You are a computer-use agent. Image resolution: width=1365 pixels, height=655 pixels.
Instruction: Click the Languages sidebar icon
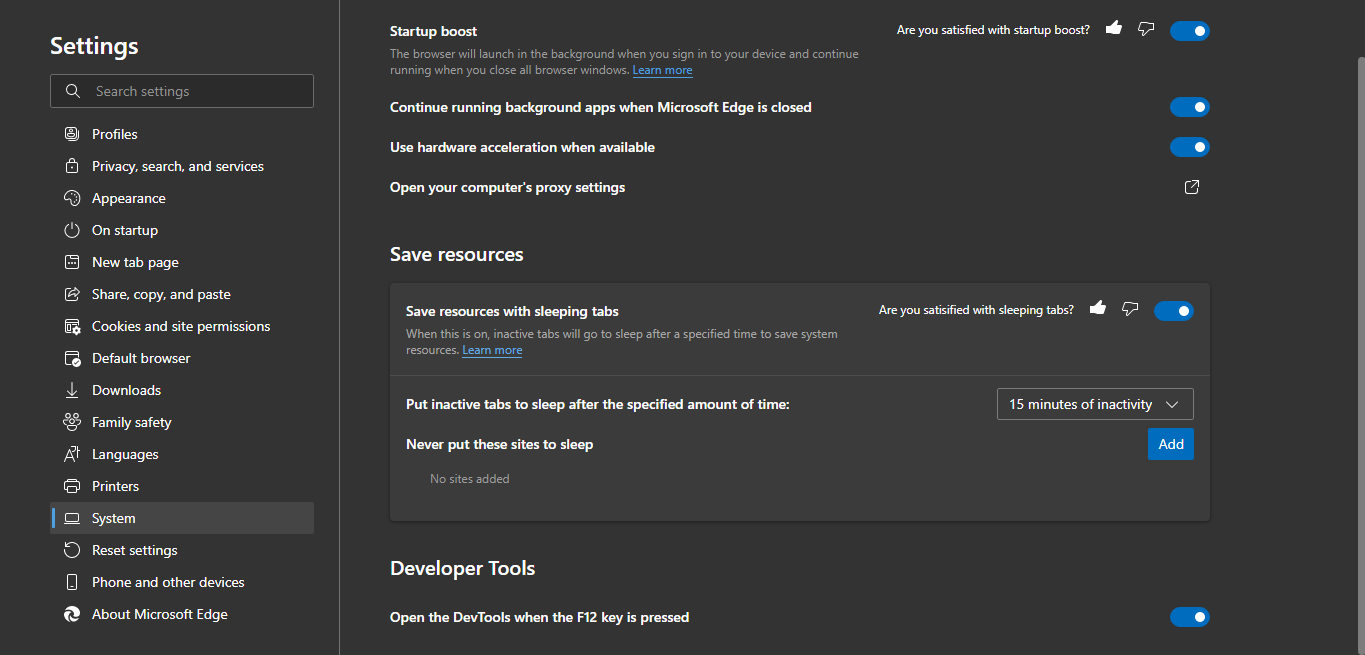coord(72,453)
